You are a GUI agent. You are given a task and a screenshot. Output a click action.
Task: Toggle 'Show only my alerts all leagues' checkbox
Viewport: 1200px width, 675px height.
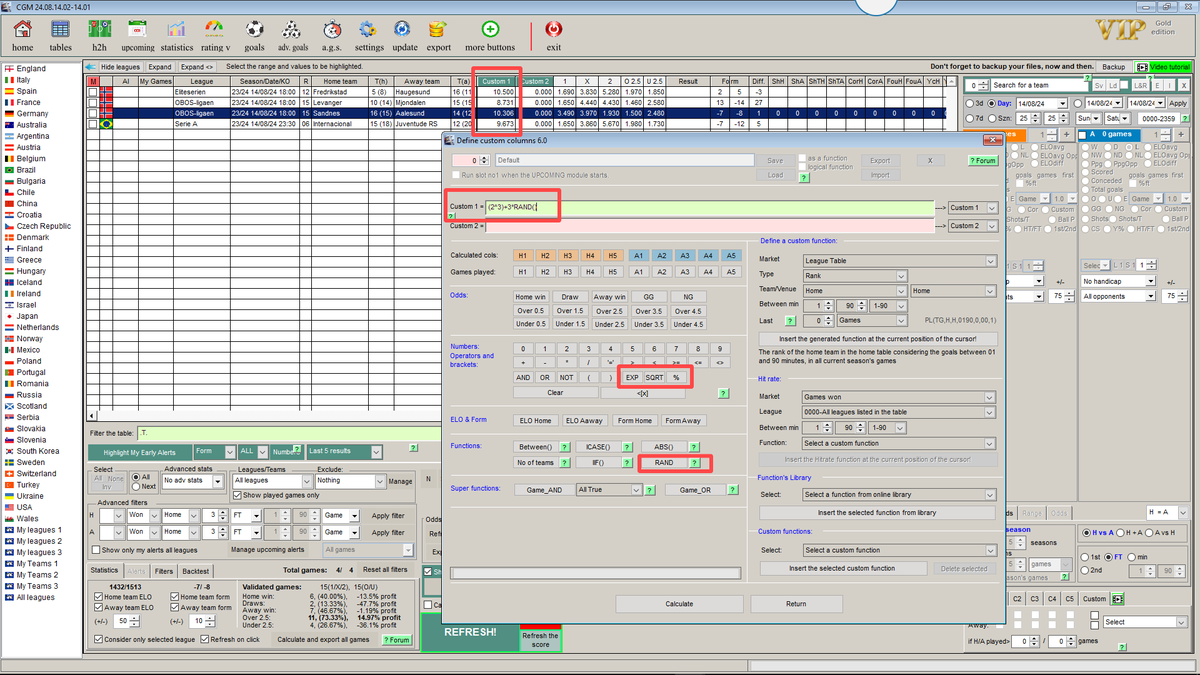click(96, 550)
